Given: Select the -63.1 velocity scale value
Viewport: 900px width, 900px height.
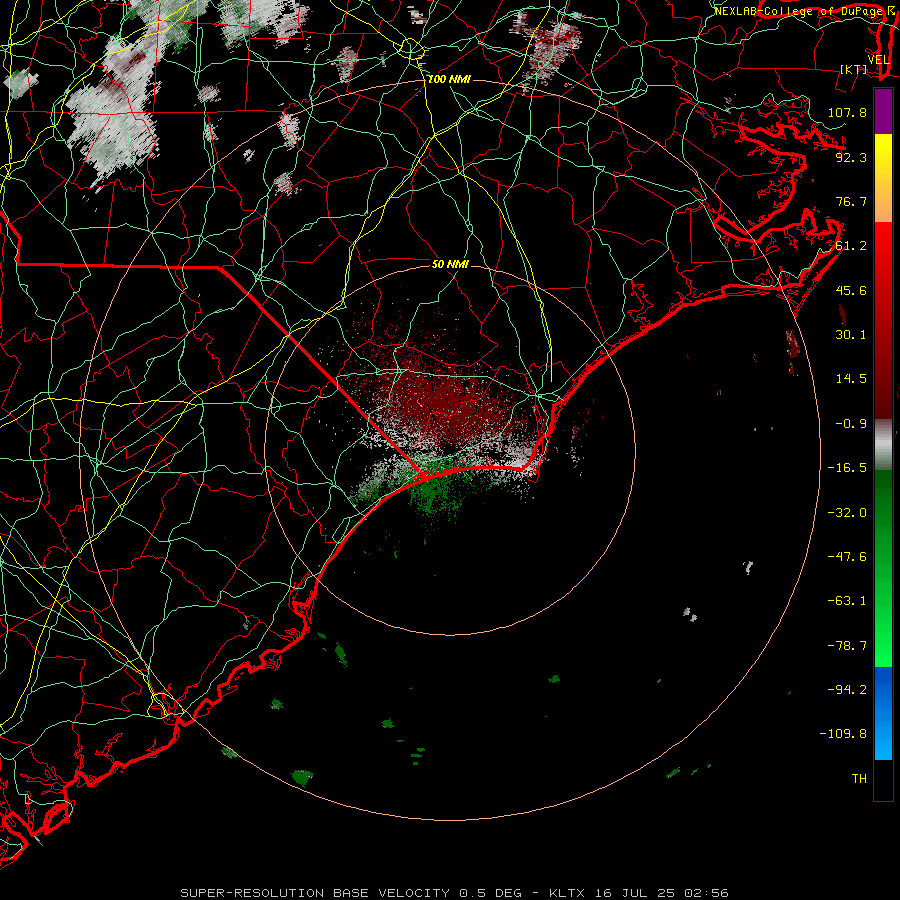Looking at the screenshot, I should pyautogui.click(x=847, y=601).
